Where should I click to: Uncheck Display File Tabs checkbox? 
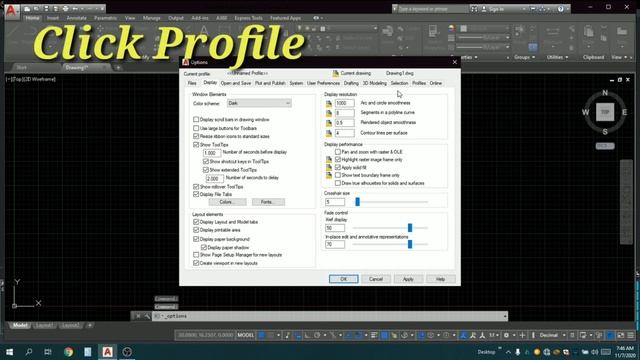coord(196,194)
